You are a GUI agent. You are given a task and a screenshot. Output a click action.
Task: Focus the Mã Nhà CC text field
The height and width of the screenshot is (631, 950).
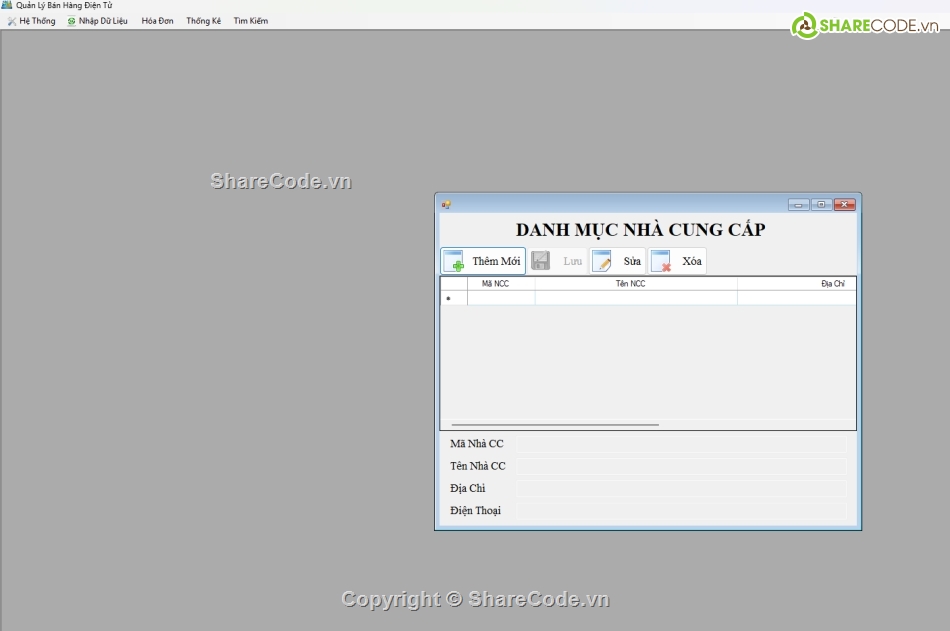[x=681, y=444]
